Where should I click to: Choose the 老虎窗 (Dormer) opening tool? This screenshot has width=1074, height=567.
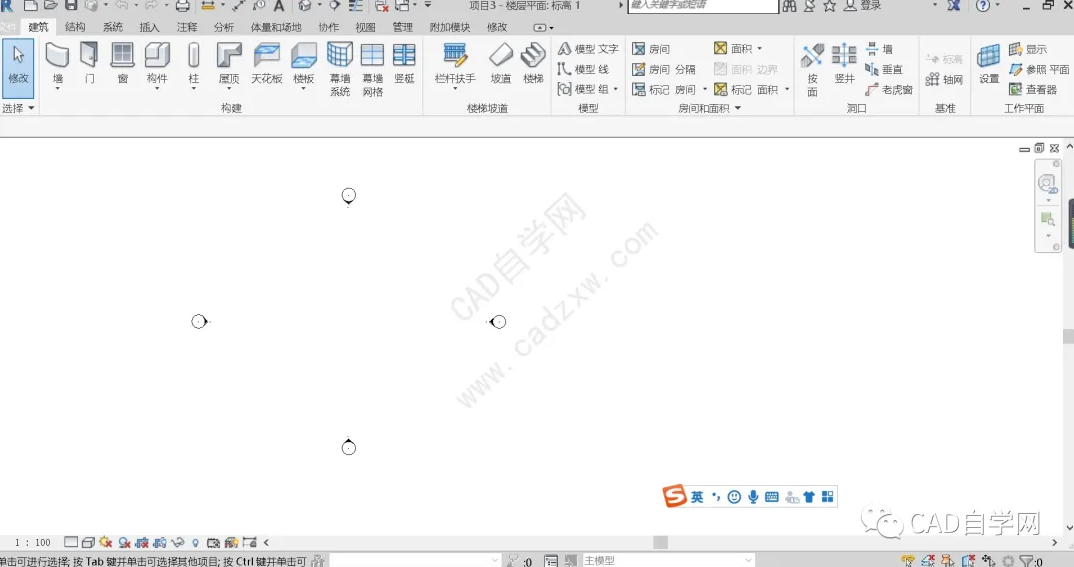click(x=888, y=90)
